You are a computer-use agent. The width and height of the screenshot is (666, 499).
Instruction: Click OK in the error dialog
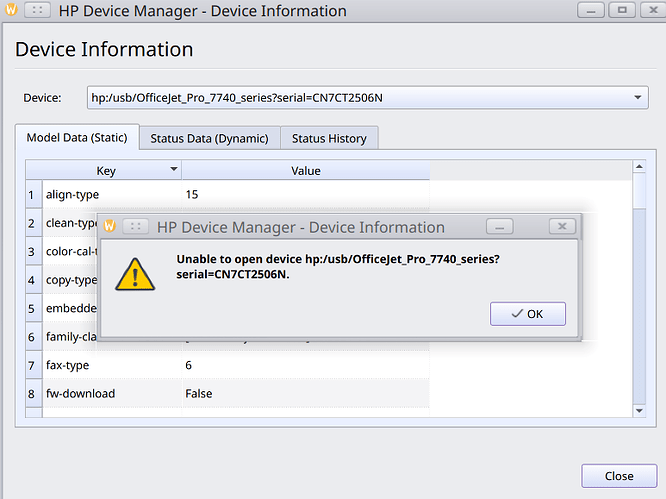528,314
